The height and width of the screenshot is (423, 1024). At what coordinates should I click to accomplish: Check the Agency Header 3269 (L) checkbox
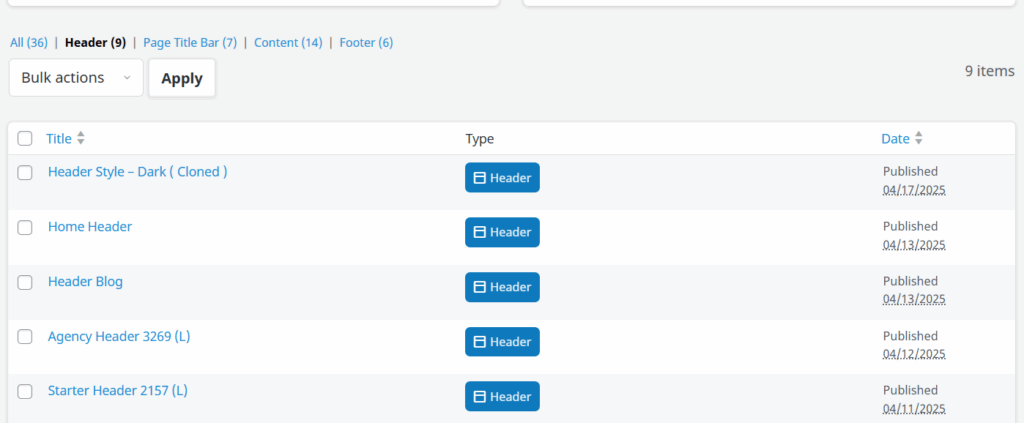(x=25, y=337)
